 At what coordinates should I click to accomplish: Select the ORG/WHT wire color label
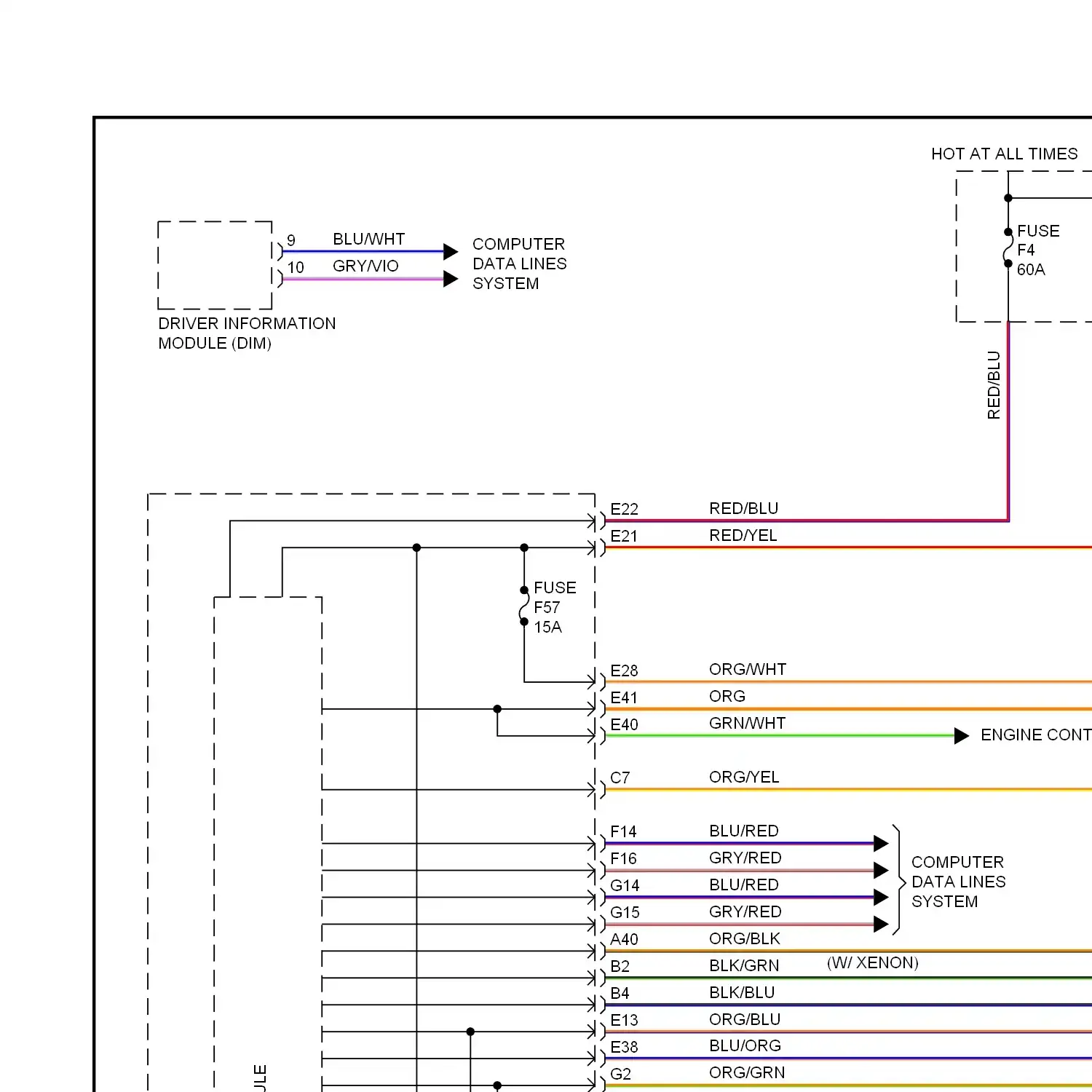point(748,669)
